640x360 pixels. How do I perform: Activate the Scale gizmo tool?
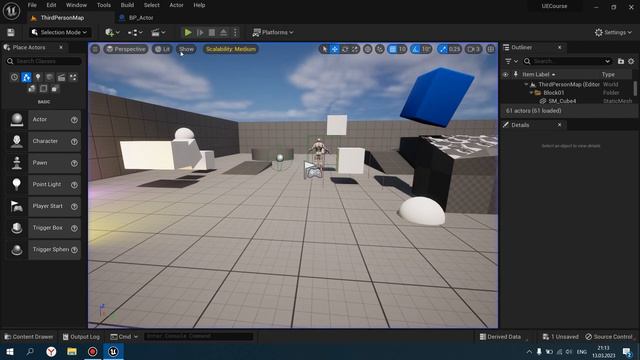tap(355, 49)
